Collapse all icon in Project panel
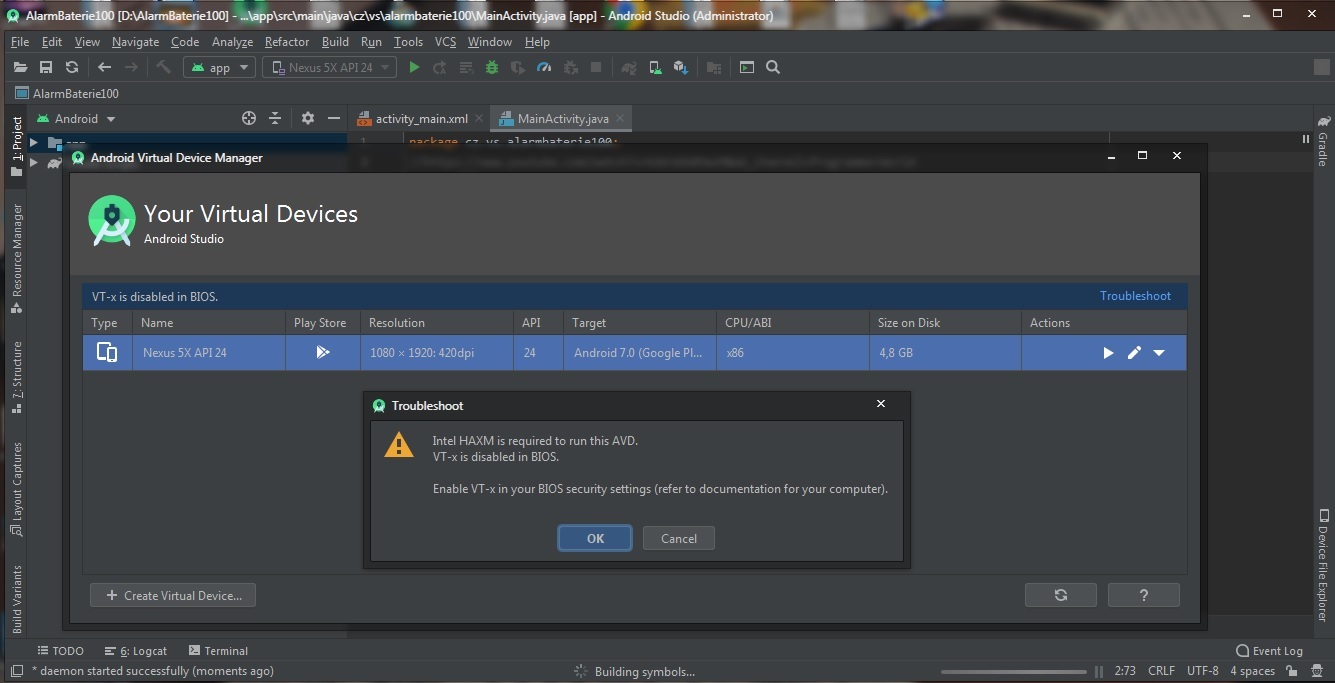This screenshot has height=683, width=1335. pyautogui.click(x=275, y=118)
